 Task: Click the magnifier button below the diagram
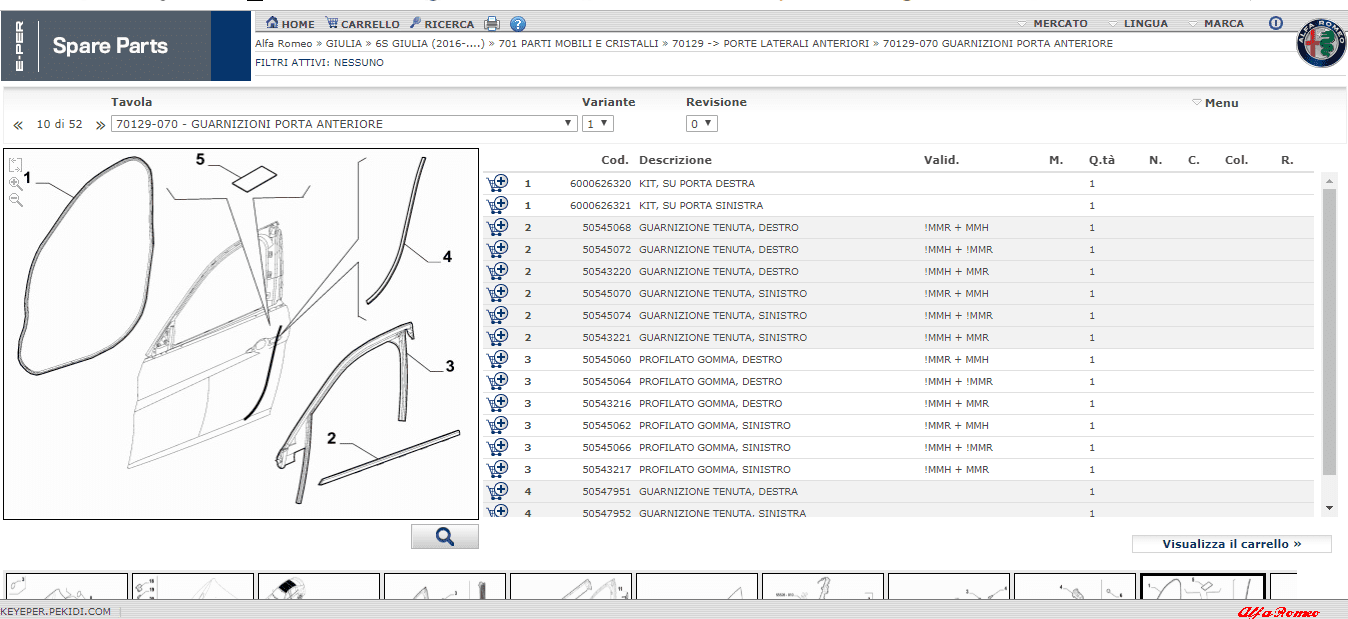[x=445, y=537]
